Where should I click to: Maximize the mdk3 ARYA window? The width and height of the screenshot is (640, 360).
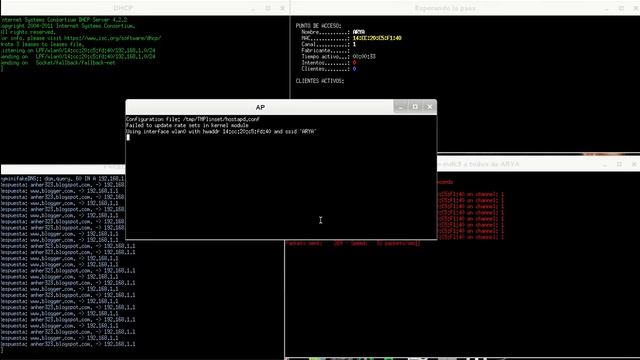coord(619,164)
